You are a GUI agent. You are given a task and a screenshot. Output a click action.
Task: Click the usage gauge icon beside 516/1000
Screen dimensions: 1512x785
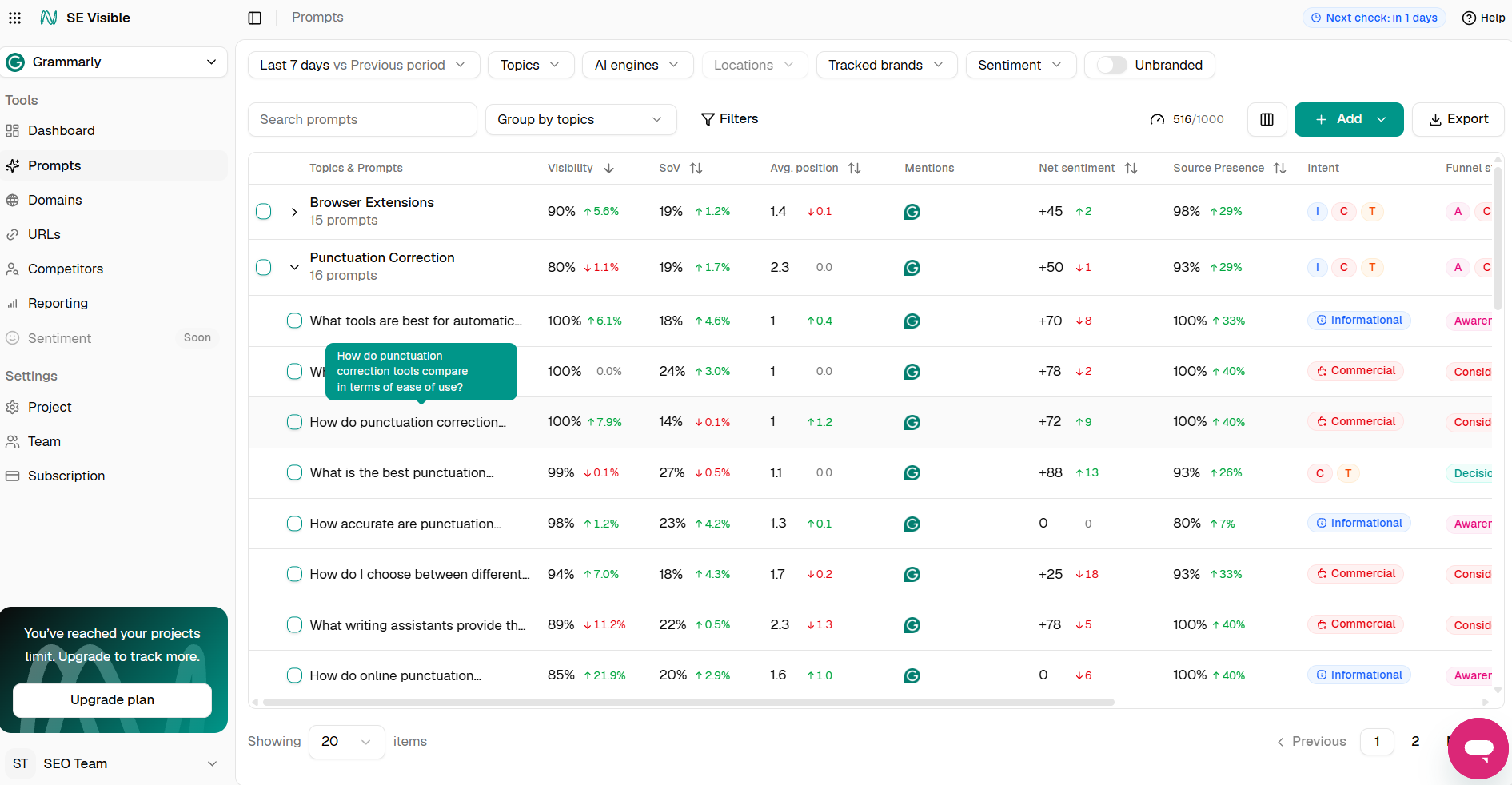(1157, 119)
